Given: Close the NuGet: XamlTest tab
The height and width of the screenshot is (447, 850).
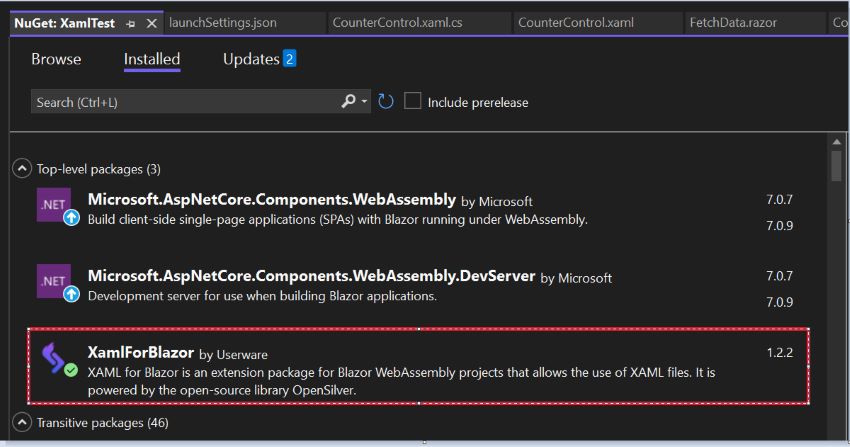Looking at the screenshot, I should pos(152,23).
